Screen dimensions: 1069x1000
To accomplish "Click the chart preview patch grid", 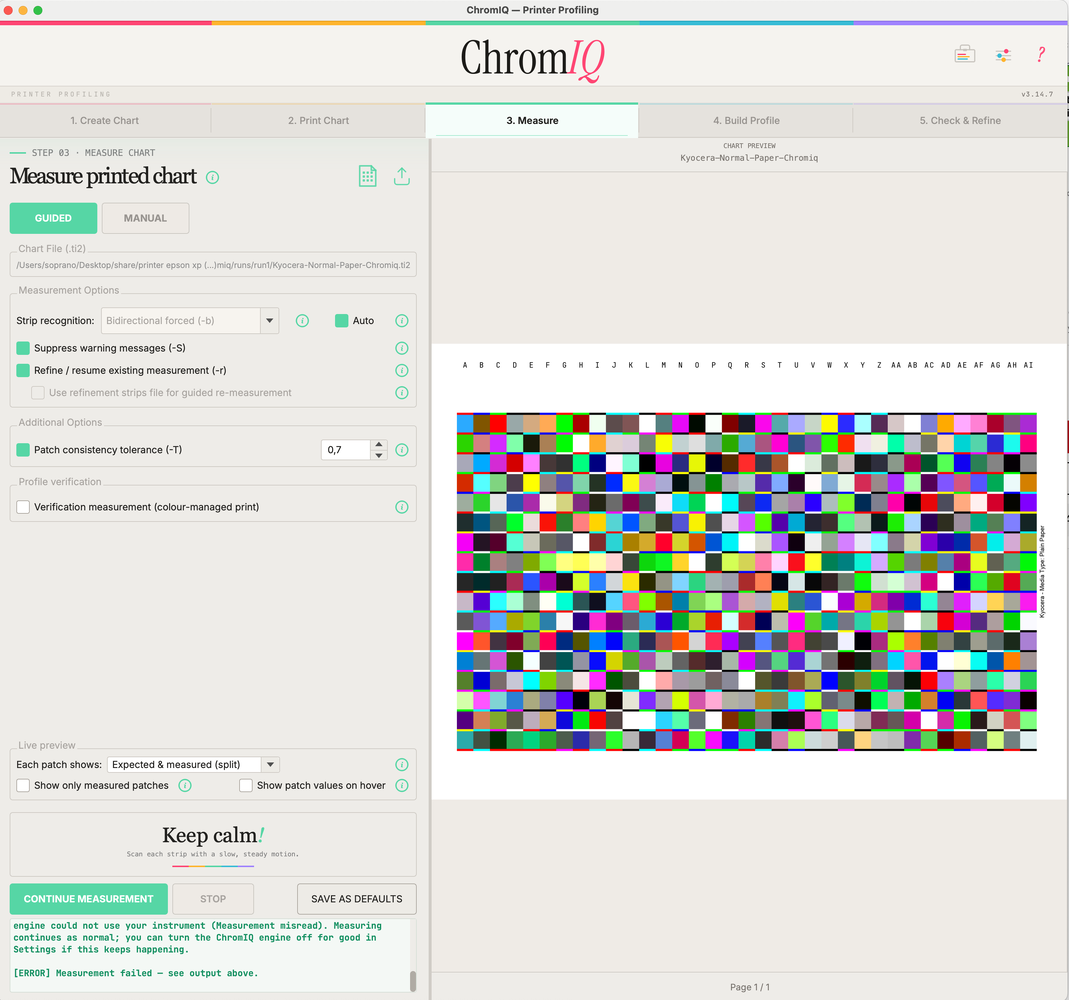I will pyautogui.click(x=747, y=581).
